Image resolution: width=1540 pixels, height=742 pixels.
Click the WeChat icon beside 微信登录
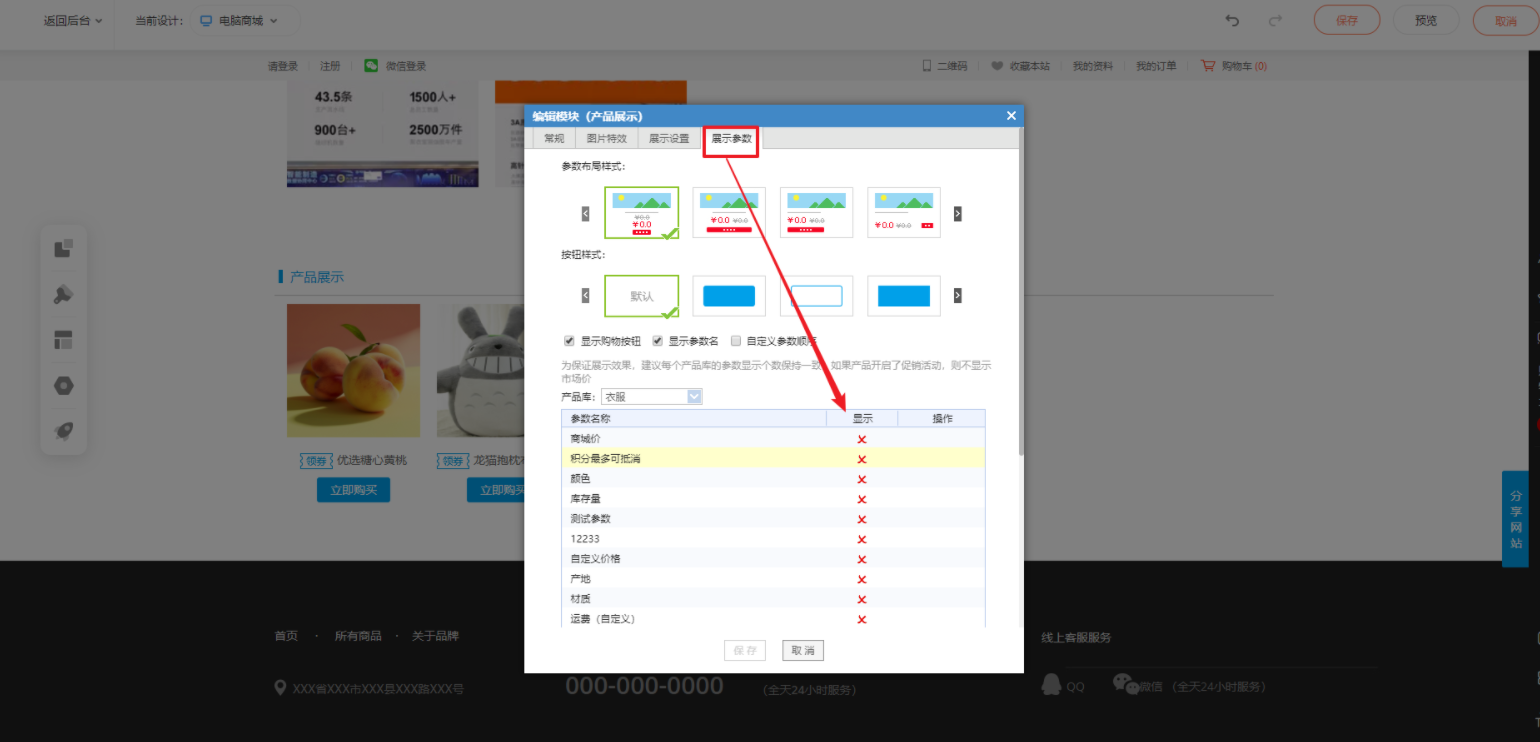pyautogui.click(x=371, y=66)
